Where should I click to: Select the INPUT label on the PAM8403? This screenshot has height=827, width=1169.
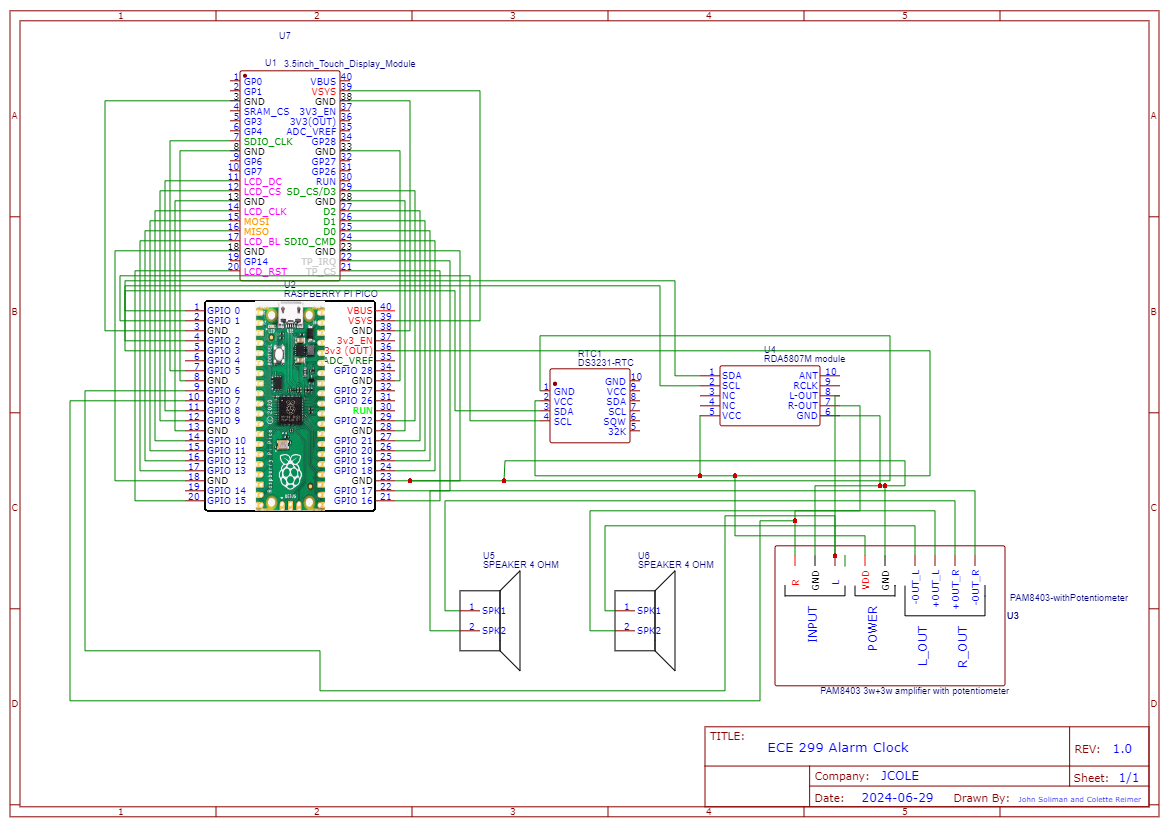click(812, 624)
